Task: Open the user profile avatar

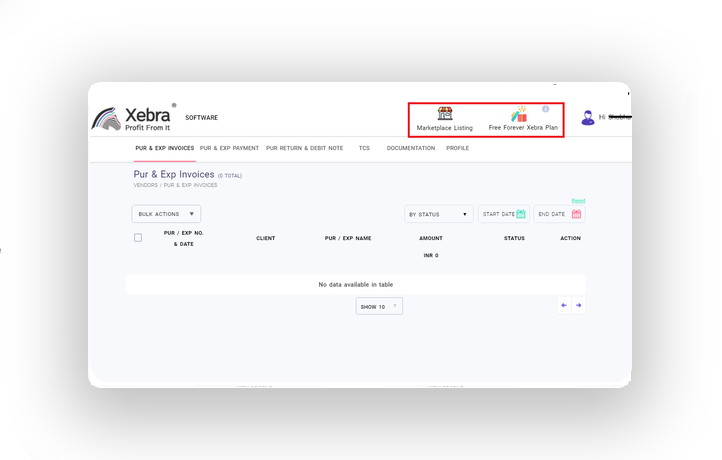Action: 588,118
